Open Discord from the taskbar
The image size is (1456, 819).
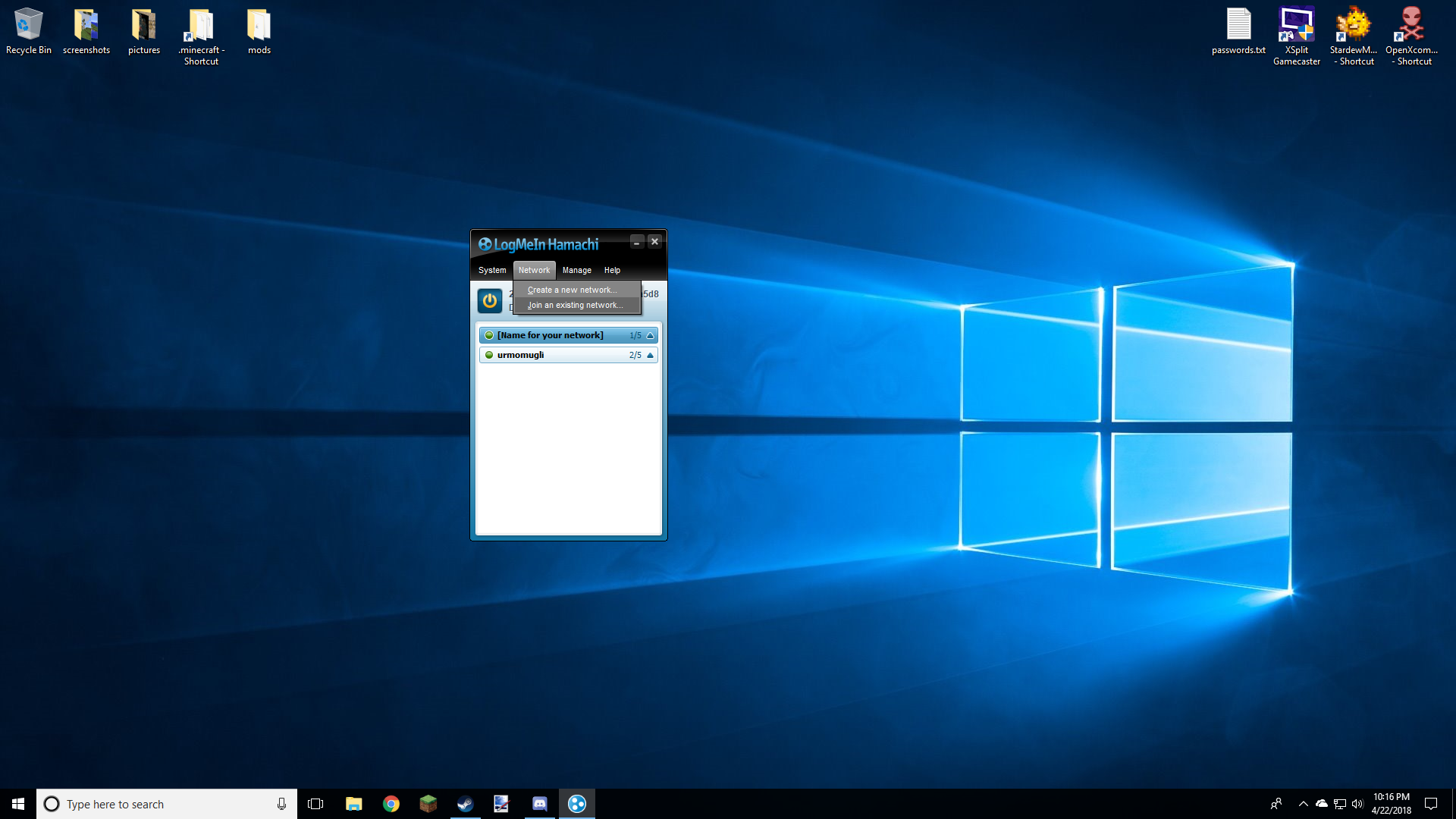539,804
